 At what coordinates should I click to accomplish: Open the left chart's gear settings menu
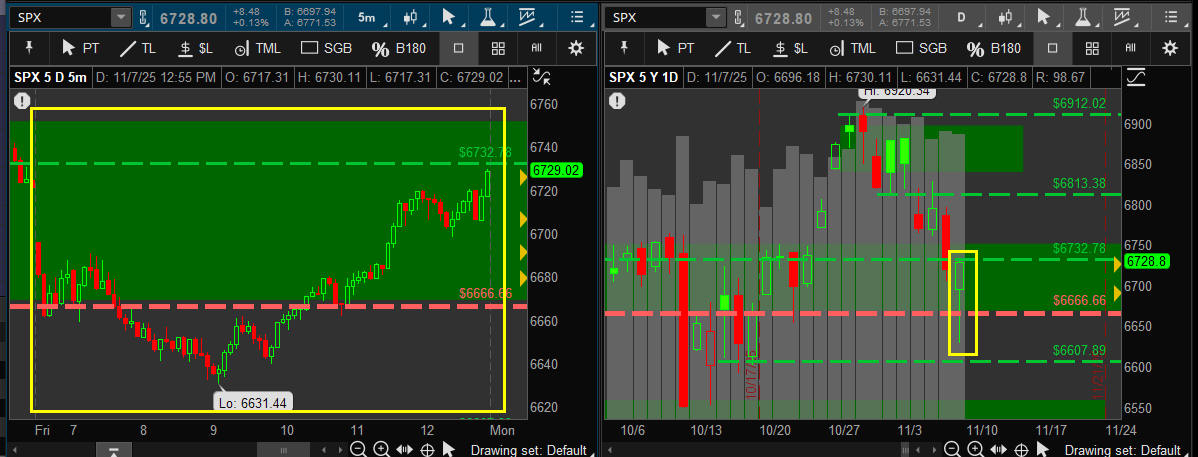[x=575, y=48]
